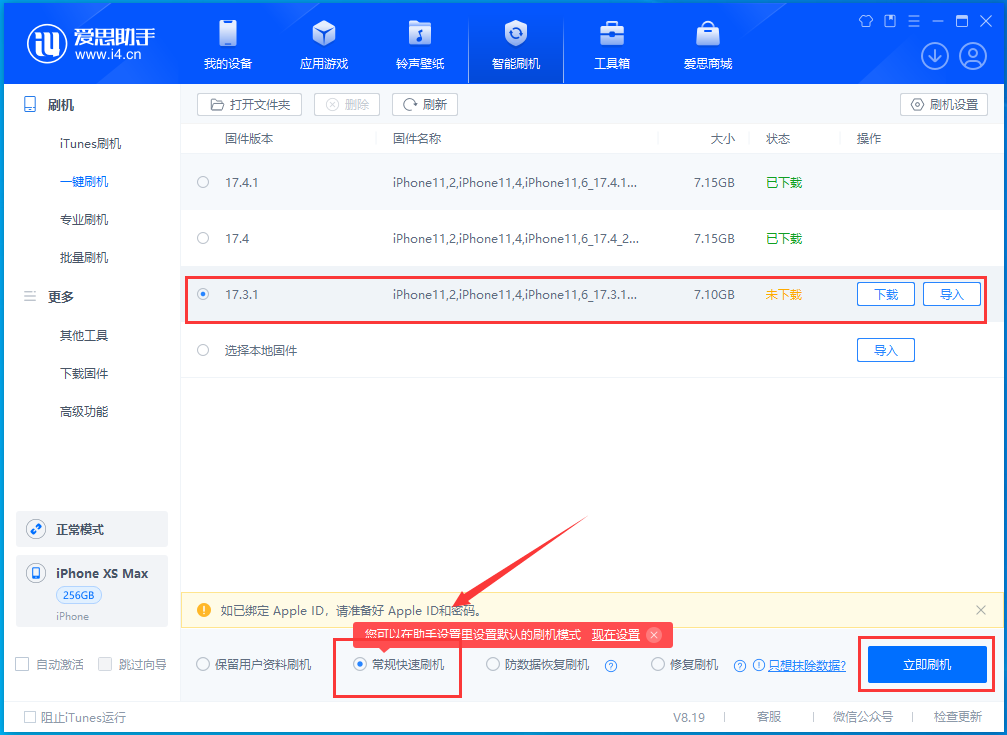Select the 常规快速刷机 flash mode
Image resolution: width=1007 pixels, height=735 pixels.
(360, 664)
